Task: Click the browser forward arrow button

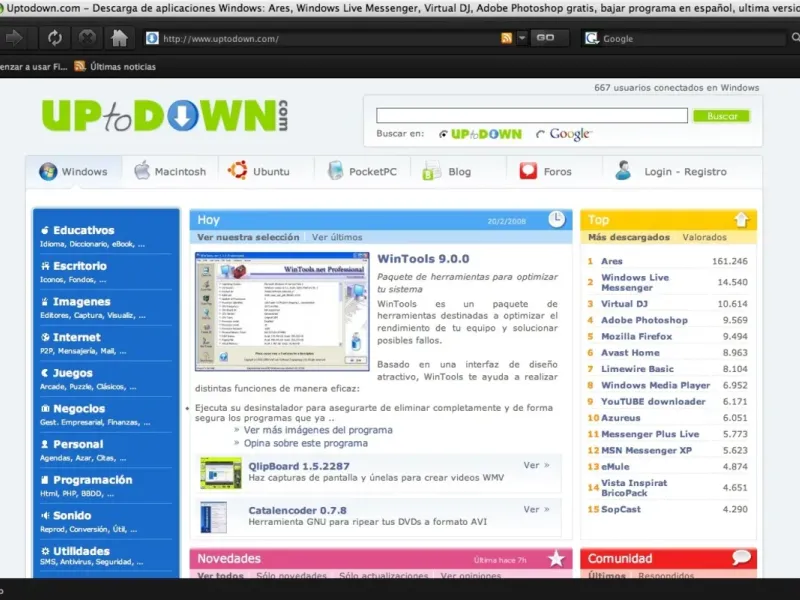Action: pos(14,38)
